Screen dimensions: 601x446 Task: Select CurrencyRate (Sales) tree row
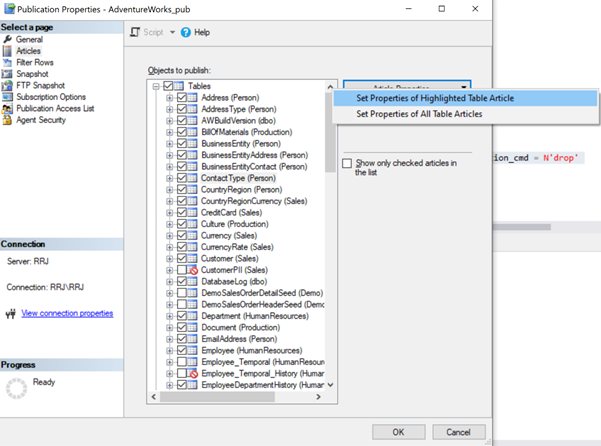[x=237, y=247]
